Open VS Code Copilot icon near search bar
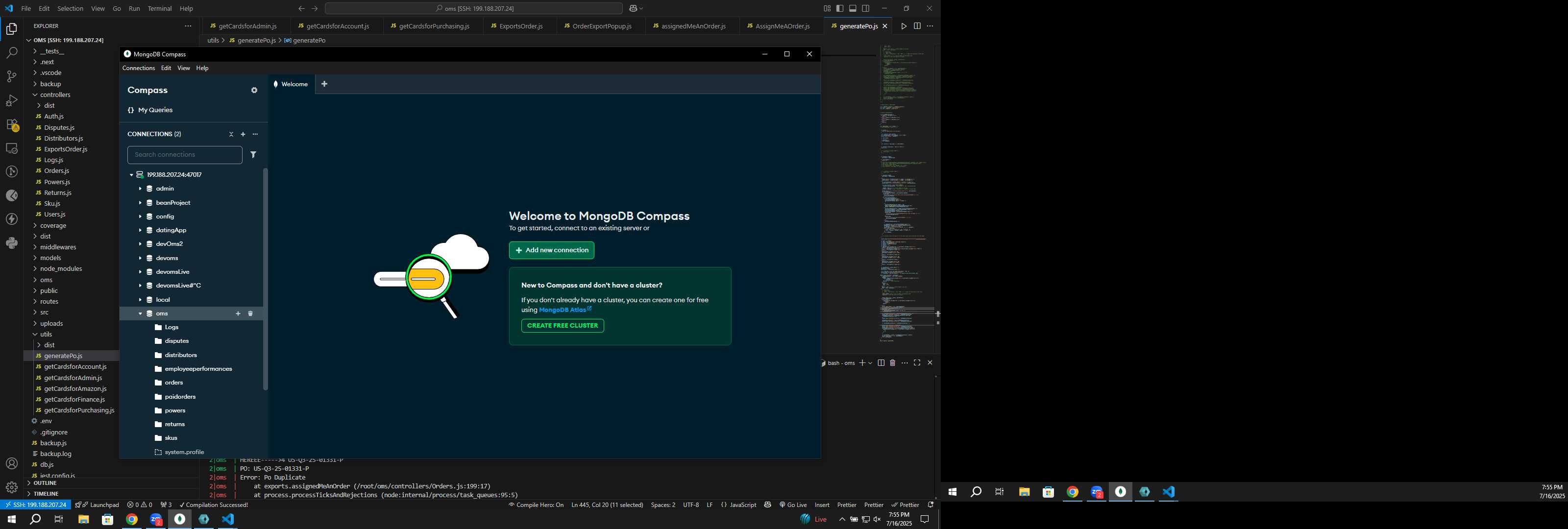 click(633, 8)
